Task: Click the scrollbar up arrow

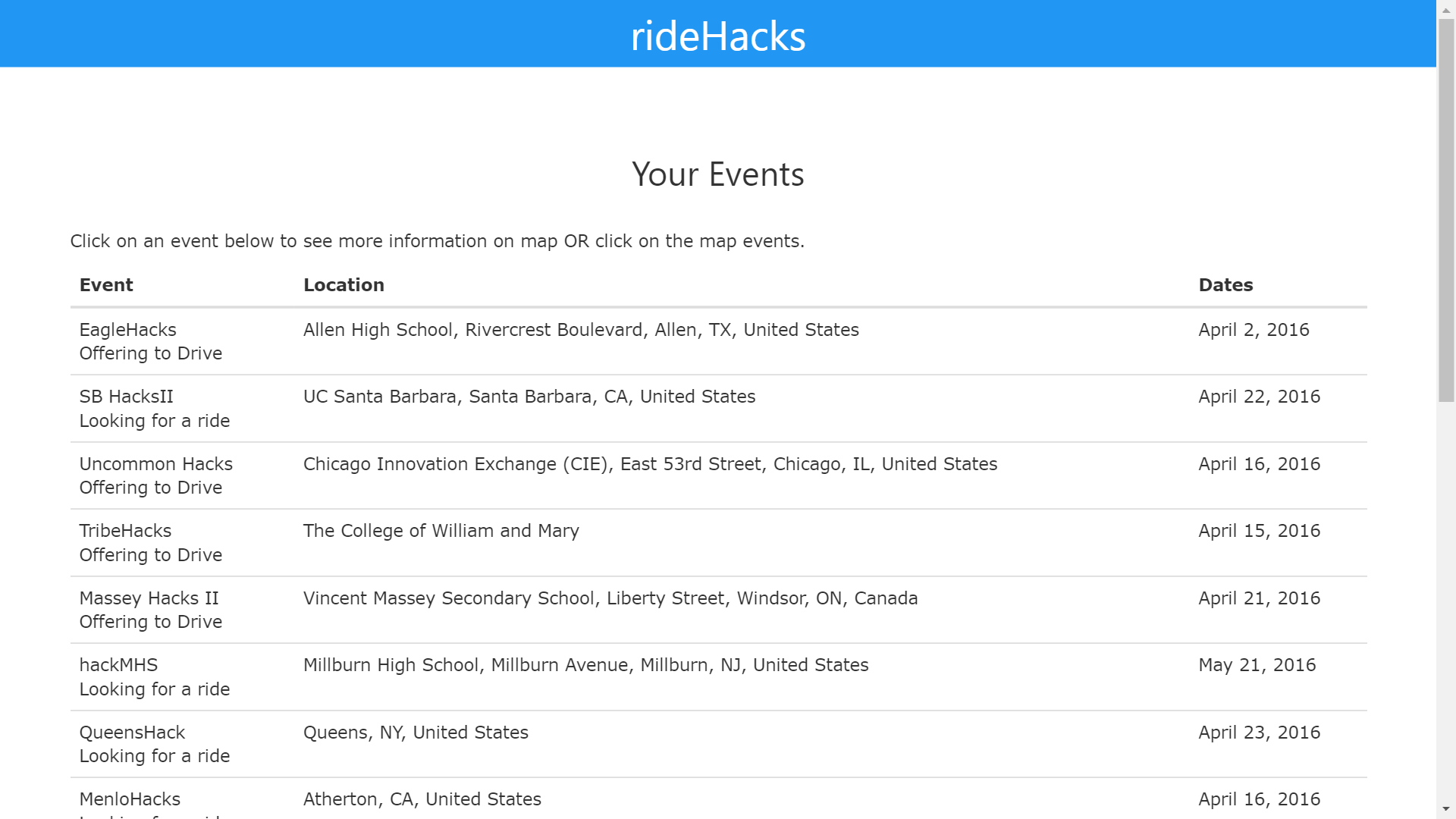Action: (1446, 9)
